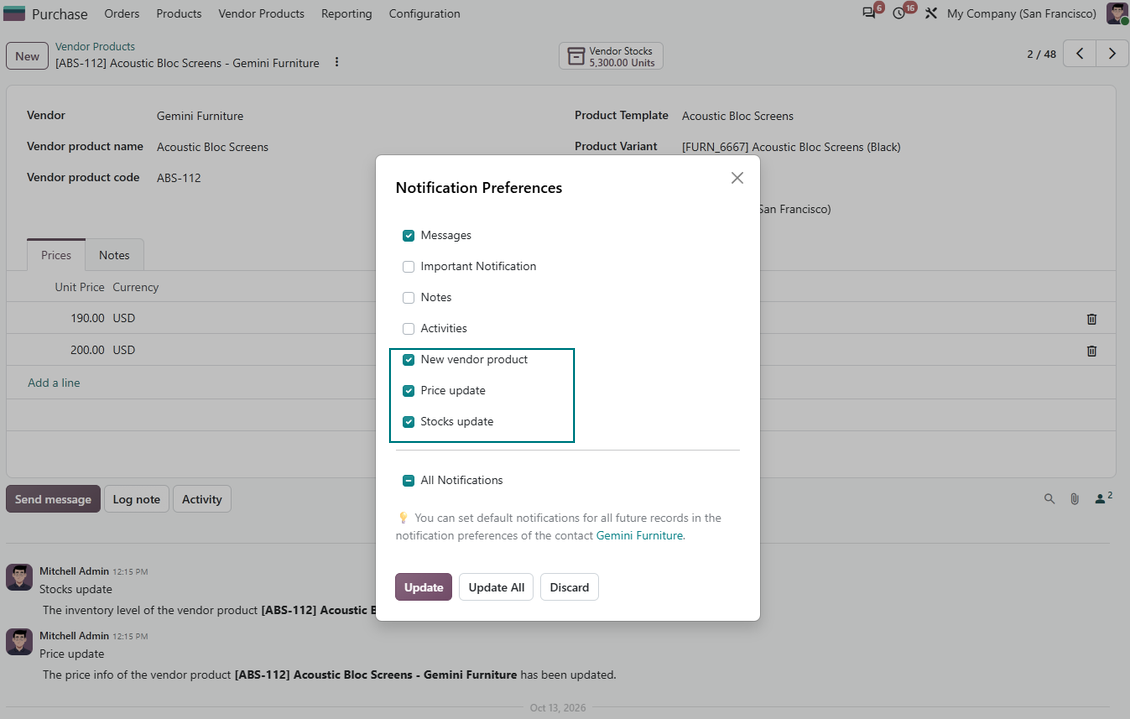Screen dimensions: 1130x719
Task: Edit Vendor product code ABS-112
Action: [x=179, y=178]
